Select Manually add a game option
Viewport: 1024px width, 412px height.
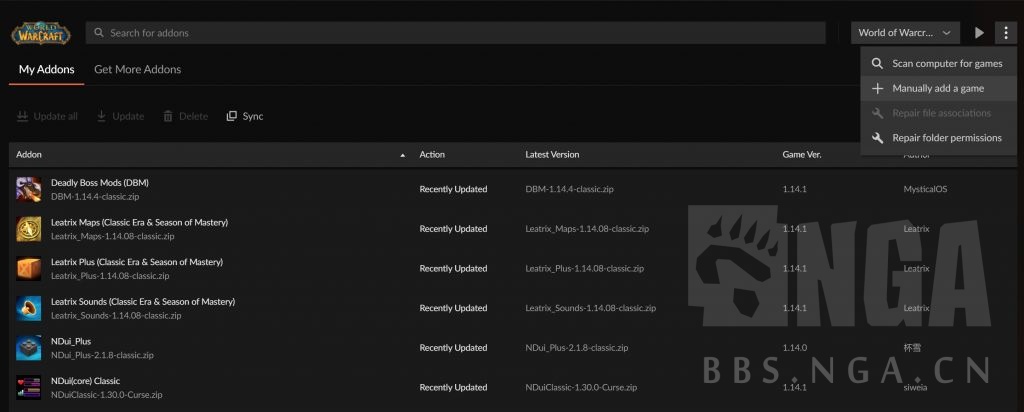click(x=937, y=88)
